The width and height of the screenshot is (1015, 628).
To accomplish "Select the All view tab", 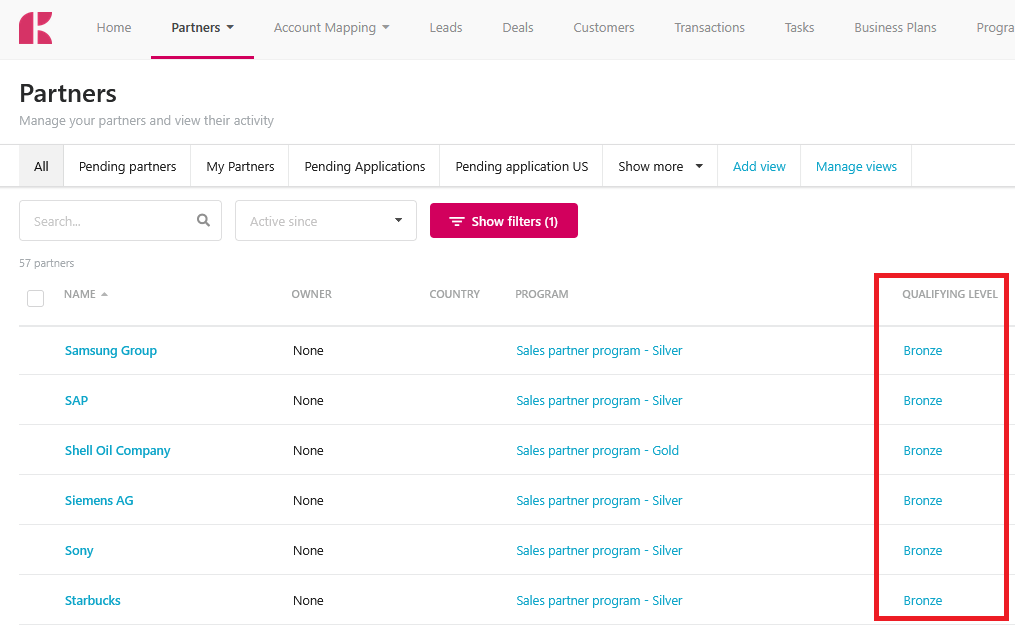I will pos(41,166).
